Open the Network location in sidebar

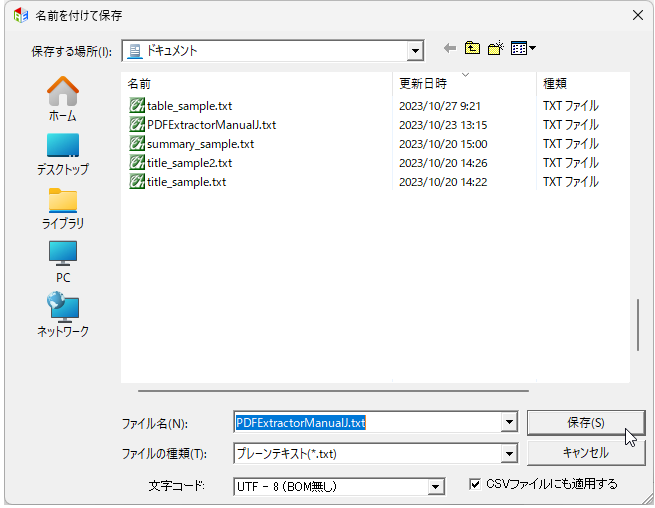point(63,314)
